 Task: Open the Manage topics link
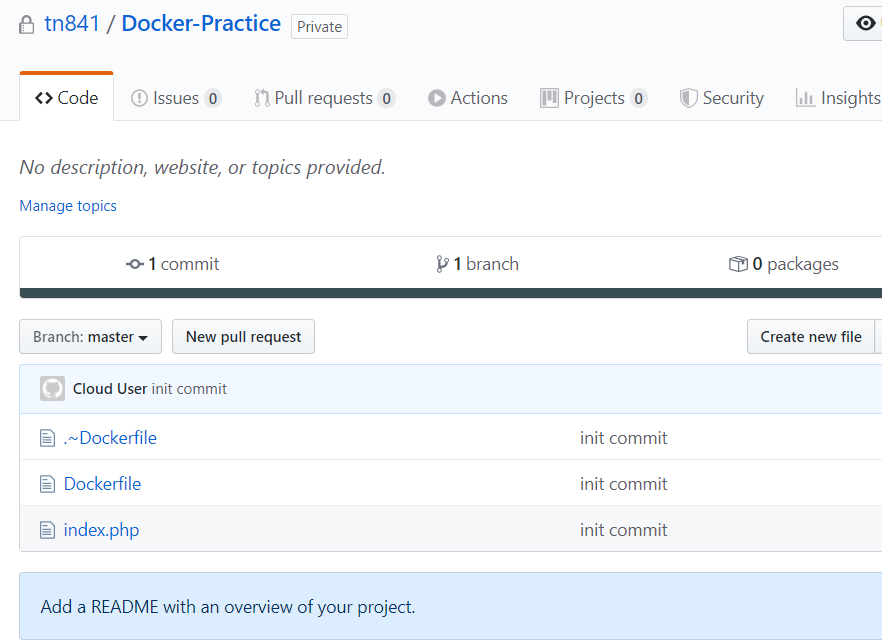(67, 205)
